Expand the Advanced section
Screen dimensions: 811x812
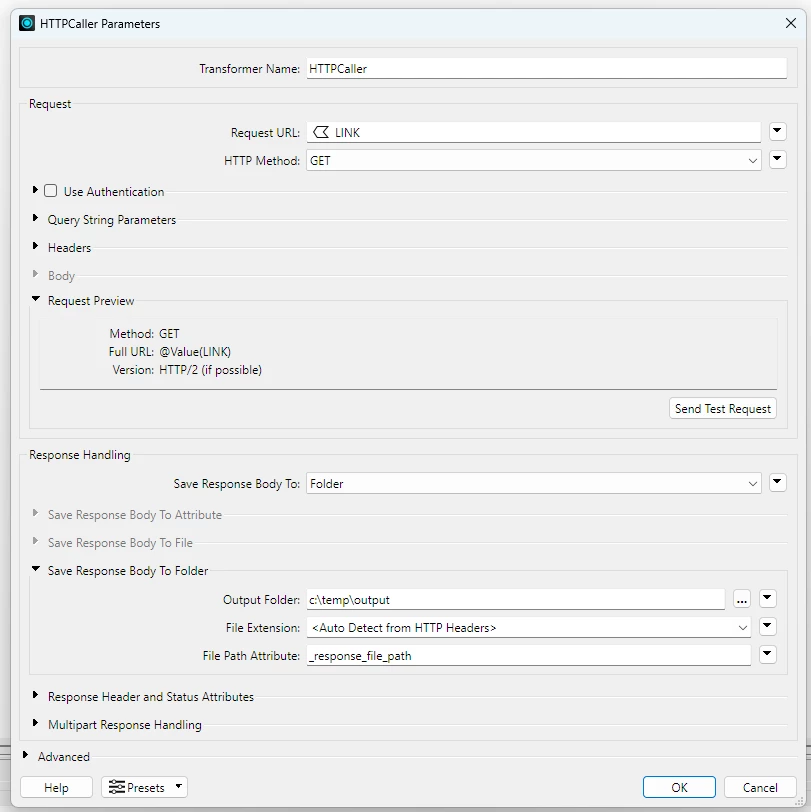click(25, 755)
